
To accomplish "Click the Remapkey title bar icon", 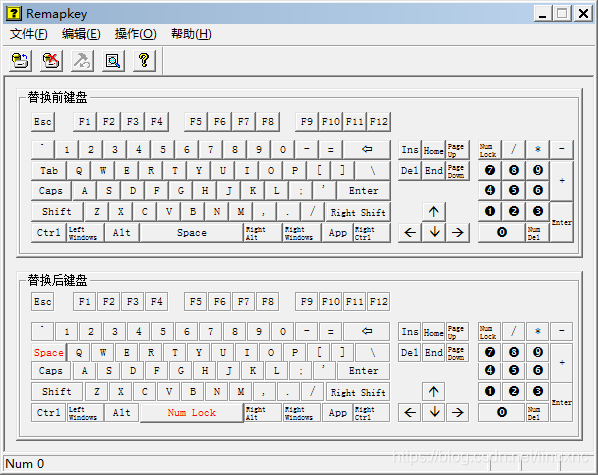I will 14,14.
